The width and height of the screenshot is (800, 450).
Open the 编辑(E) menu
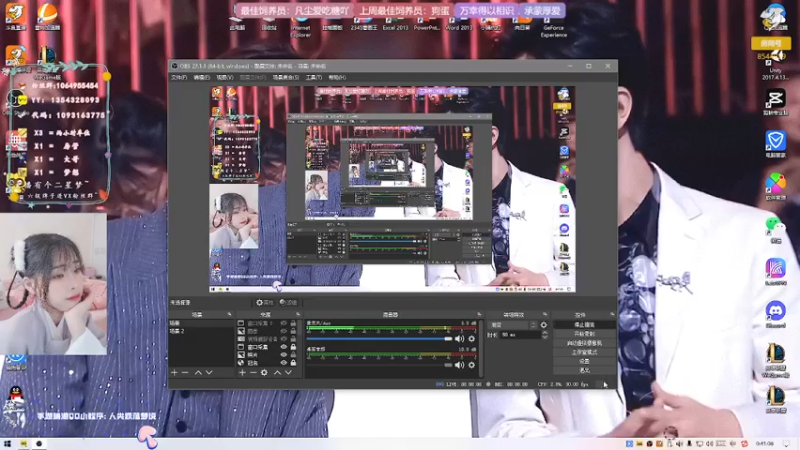pos(202,78)
